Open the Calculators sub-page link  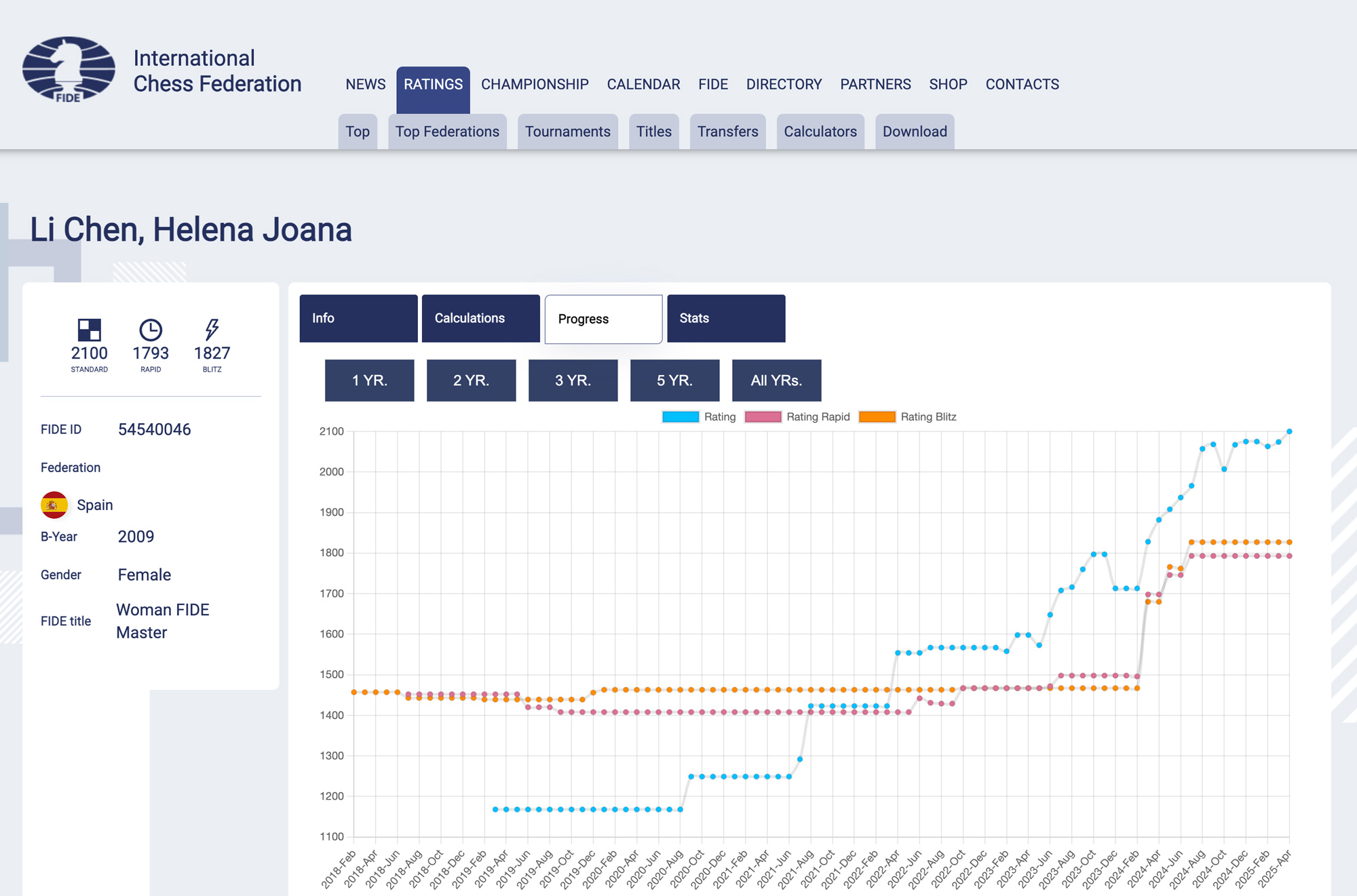[820, 132]
